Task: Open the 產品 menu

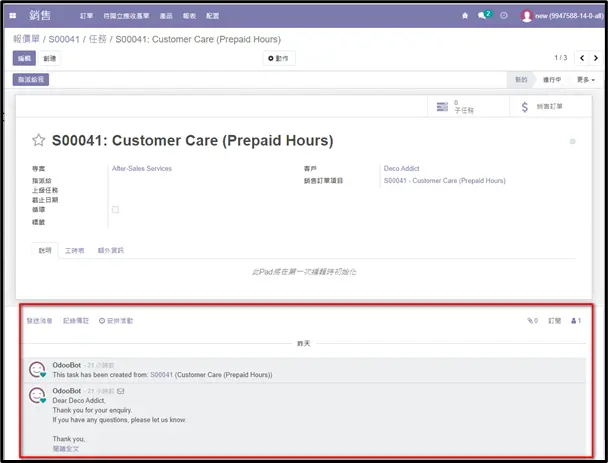Action: pyautogui.click(x=166, y=16)
